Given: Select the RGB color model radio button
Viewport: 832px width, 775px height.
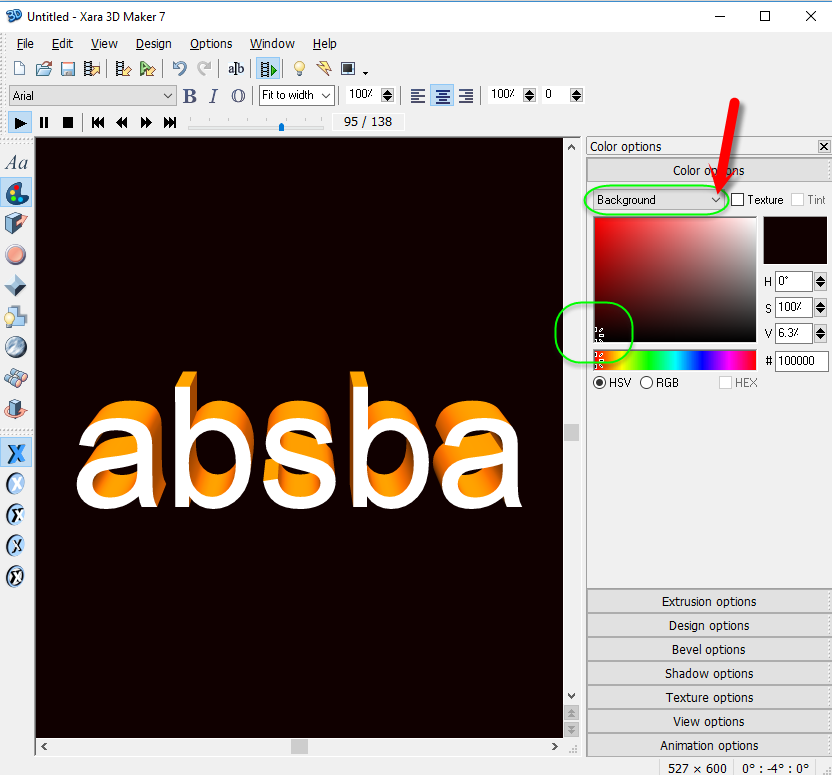Looking at the screenshot, I should 647,383.
